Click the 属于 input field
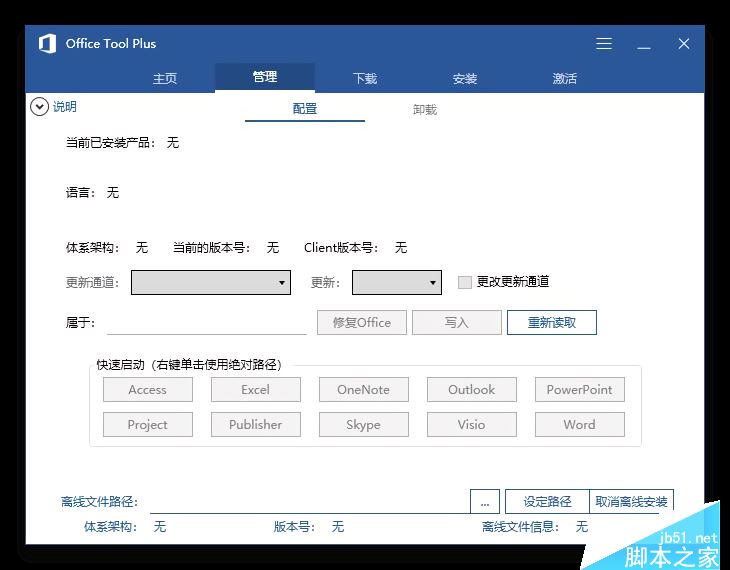The image size is (730, 570). [x=207, y=323]
